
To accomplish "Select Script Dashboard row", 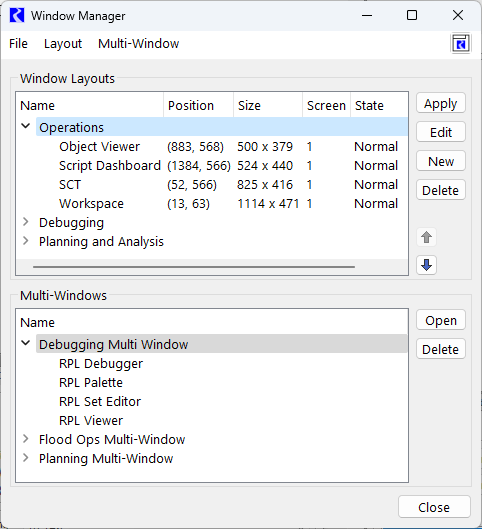I will [212, 166].
